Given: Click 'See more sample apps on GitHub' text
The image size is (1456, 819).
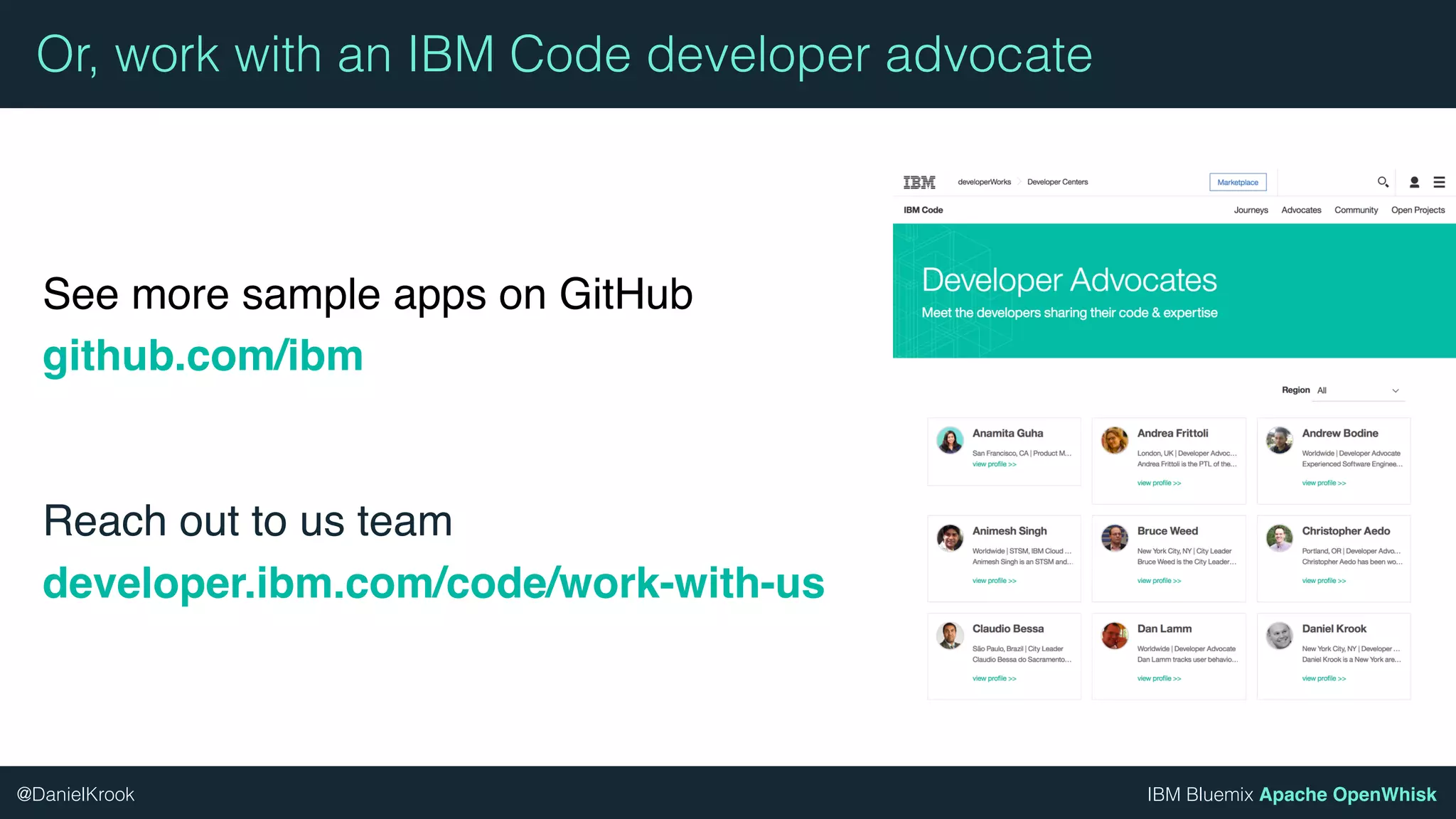Looking at the screenshot, I should click(x=368, y=294).
